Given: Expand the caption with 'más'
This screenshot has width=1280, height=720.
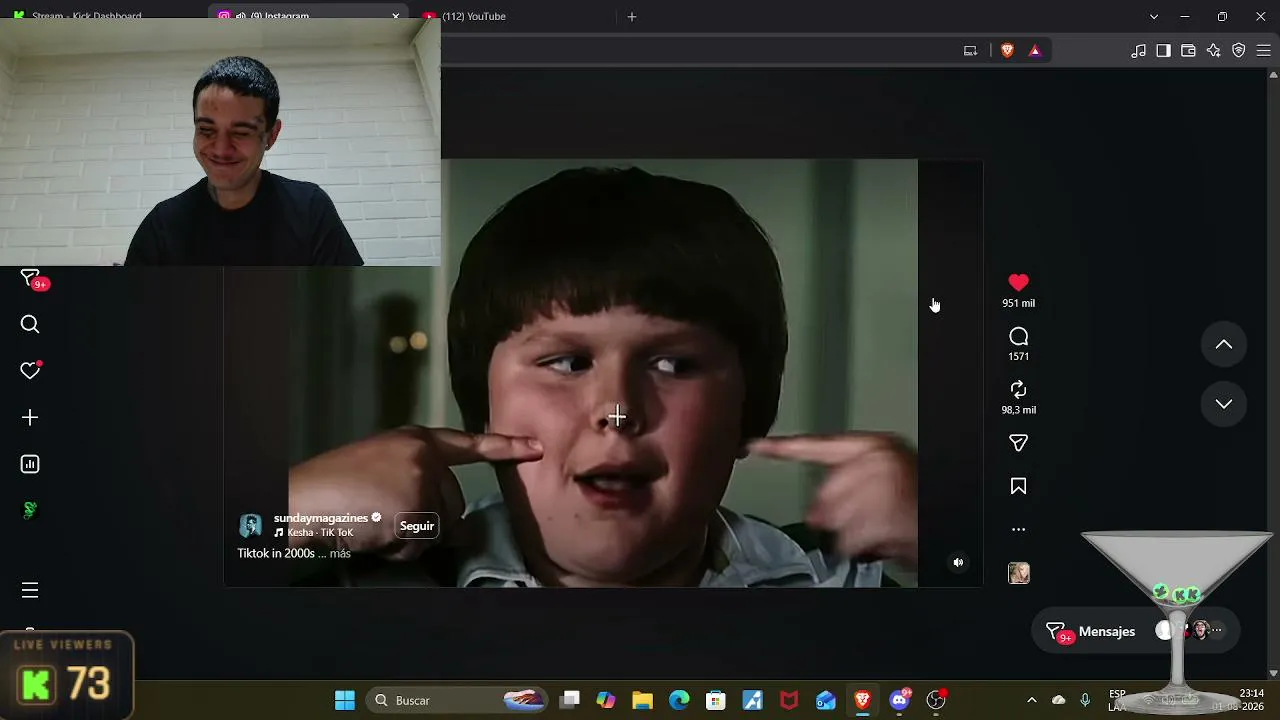Looking at the screenshot, I should point(340,553).
